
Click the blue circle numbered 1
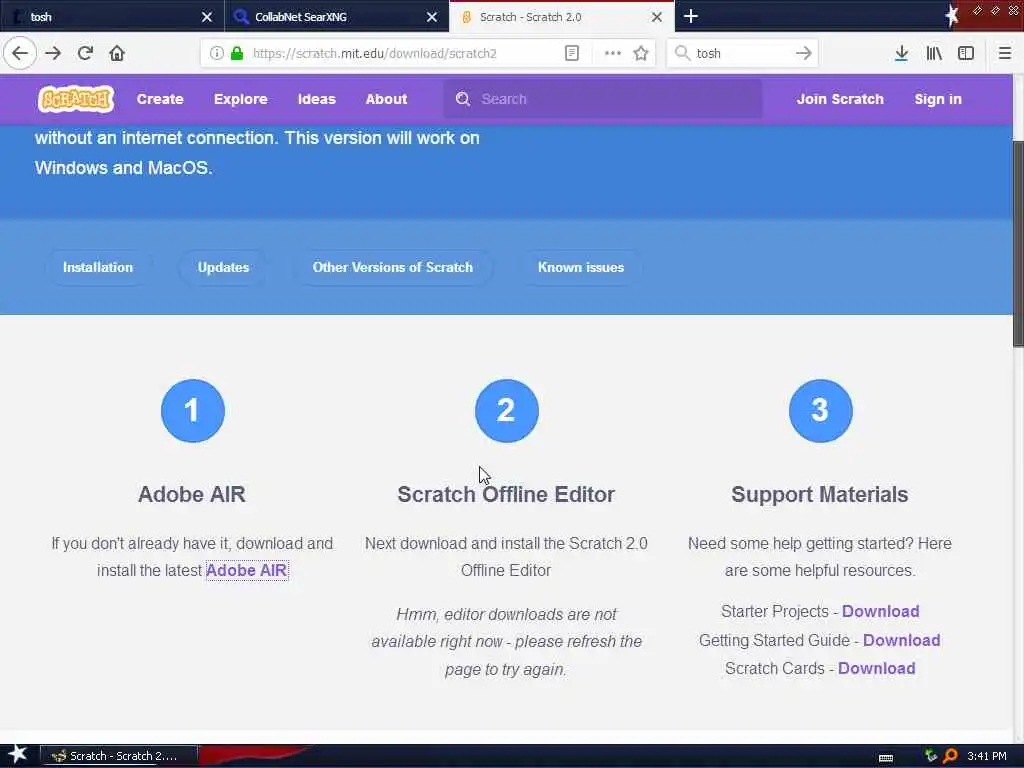pyautogui.click(x=193, y=411)
